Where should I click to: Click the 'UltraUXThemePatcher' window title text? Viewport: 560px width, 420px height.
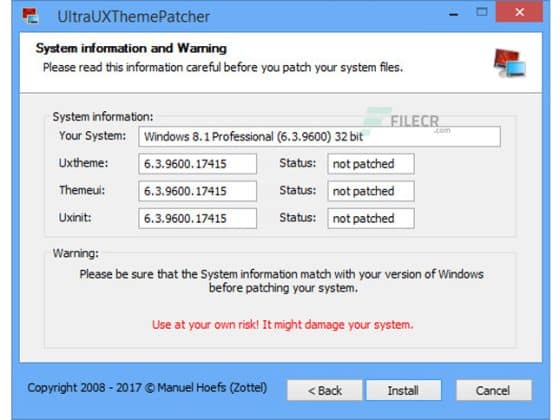133,16
